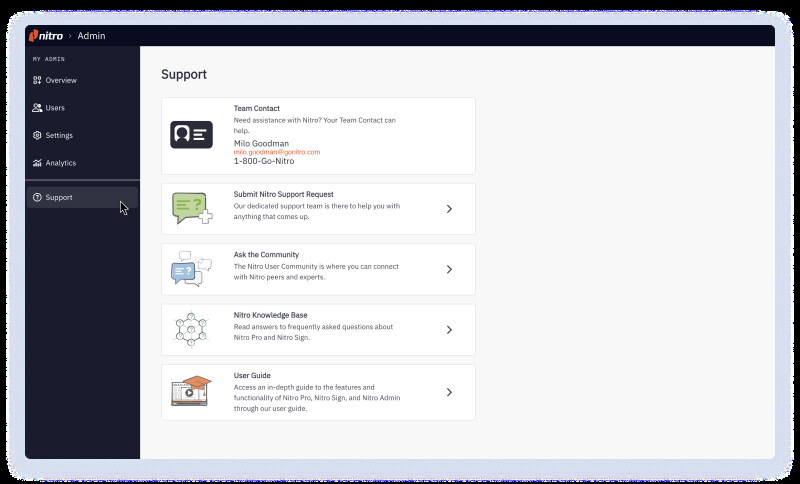Go to Overview in the sidebar menu
The width and height of the screenshot is (800, 484).
point(61,80)
